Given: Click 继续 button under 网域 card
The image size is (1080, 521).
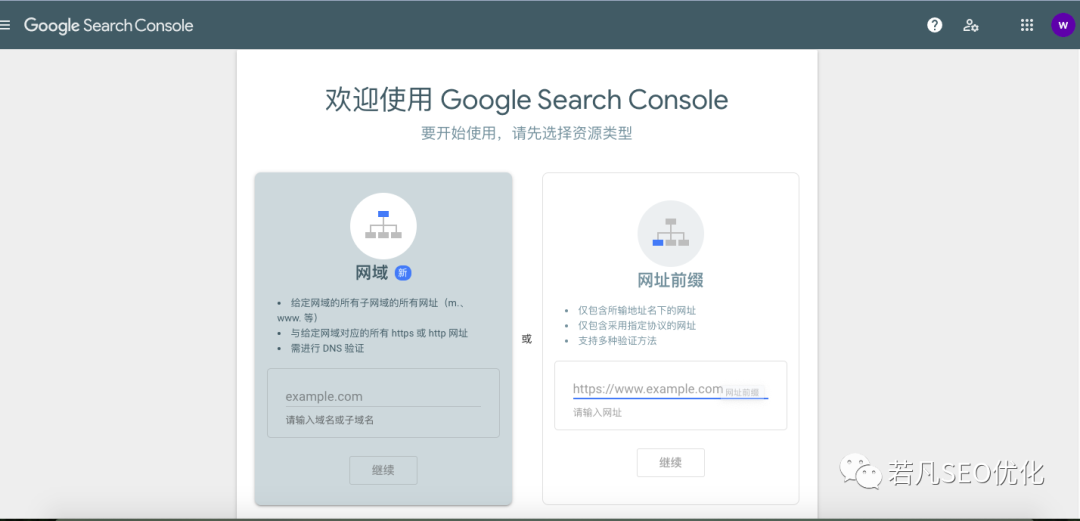Looking at the screenshot, I should coord(383,470).
